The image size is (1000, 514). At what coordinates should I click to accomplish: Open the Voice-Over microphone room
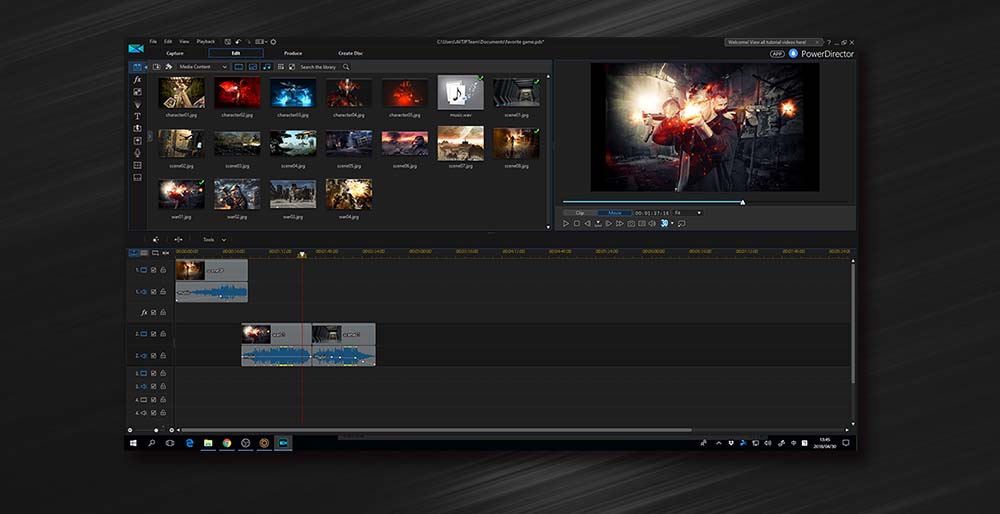137,153
